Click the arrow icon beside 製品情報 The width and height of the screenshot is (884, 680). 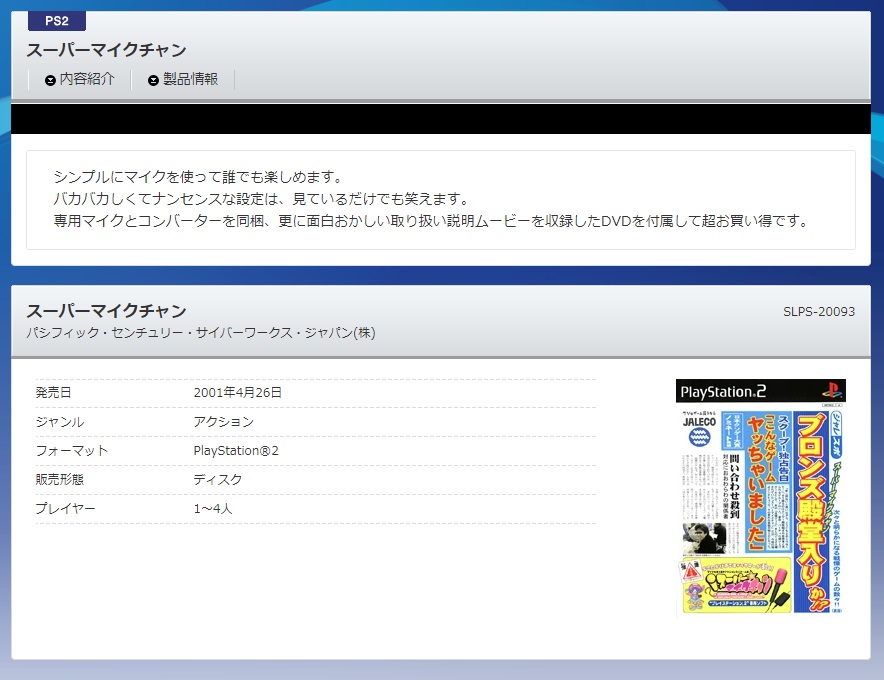click(x=153, y=81)
